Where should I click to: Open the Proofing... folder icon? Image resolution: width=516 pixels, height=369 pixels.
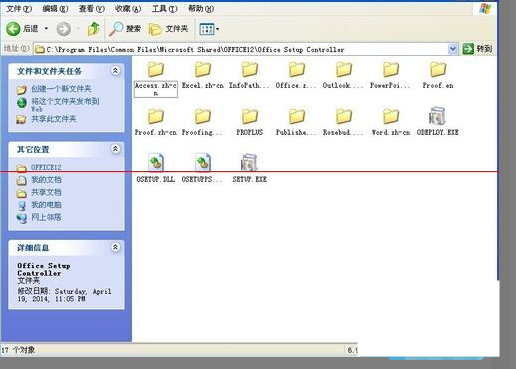(203, 116)
